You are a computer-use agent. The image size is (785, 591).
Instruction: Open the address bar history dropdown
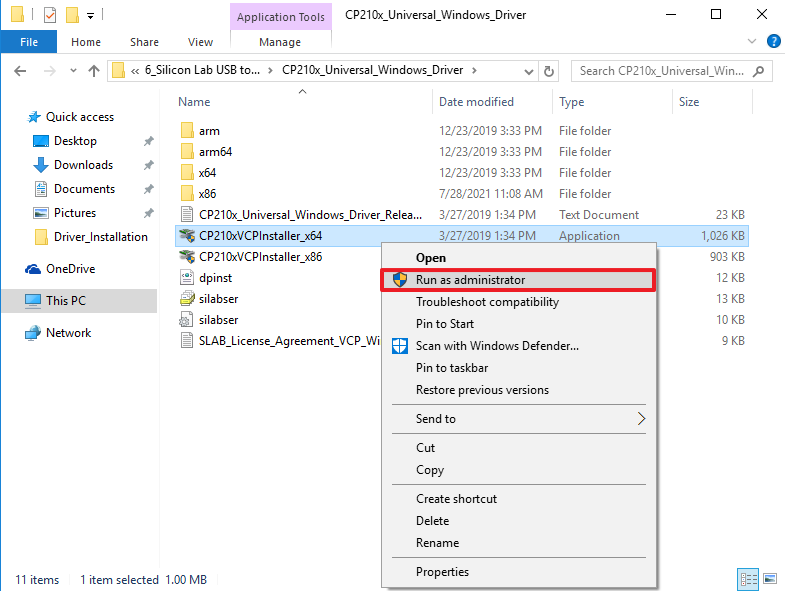click(528, 72)
